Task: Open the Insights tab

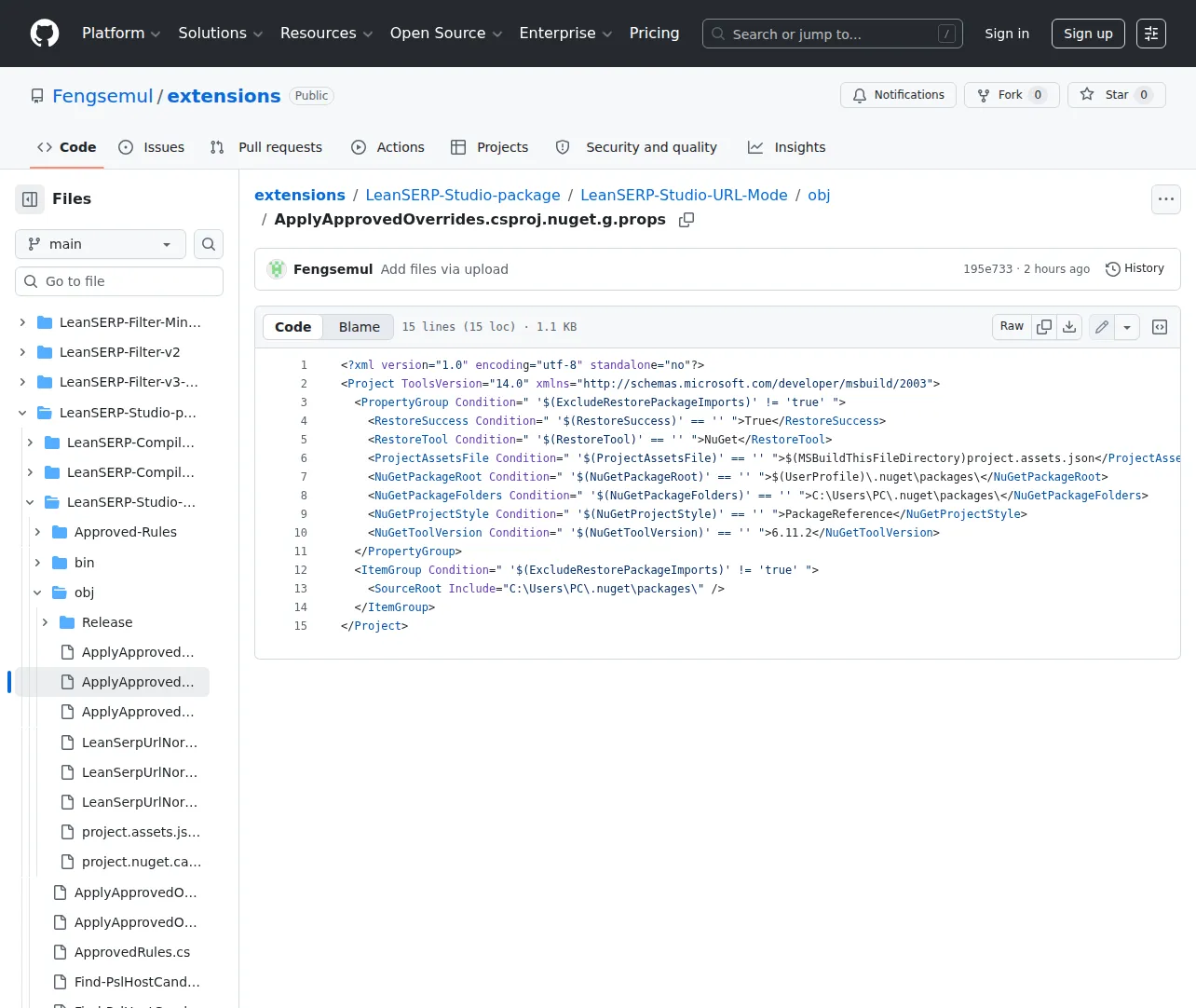Action: (x=787, y=147)
